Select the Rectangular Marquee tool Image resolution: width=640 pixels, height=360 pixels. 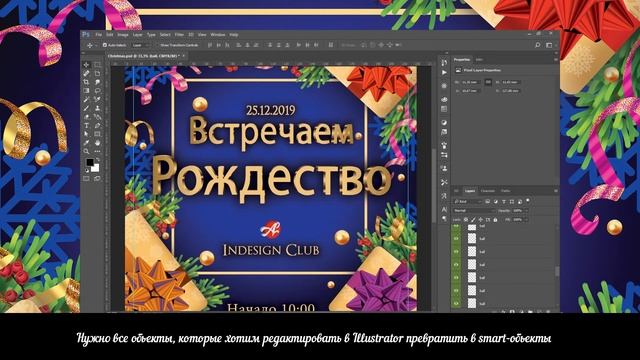coord(97,65)
